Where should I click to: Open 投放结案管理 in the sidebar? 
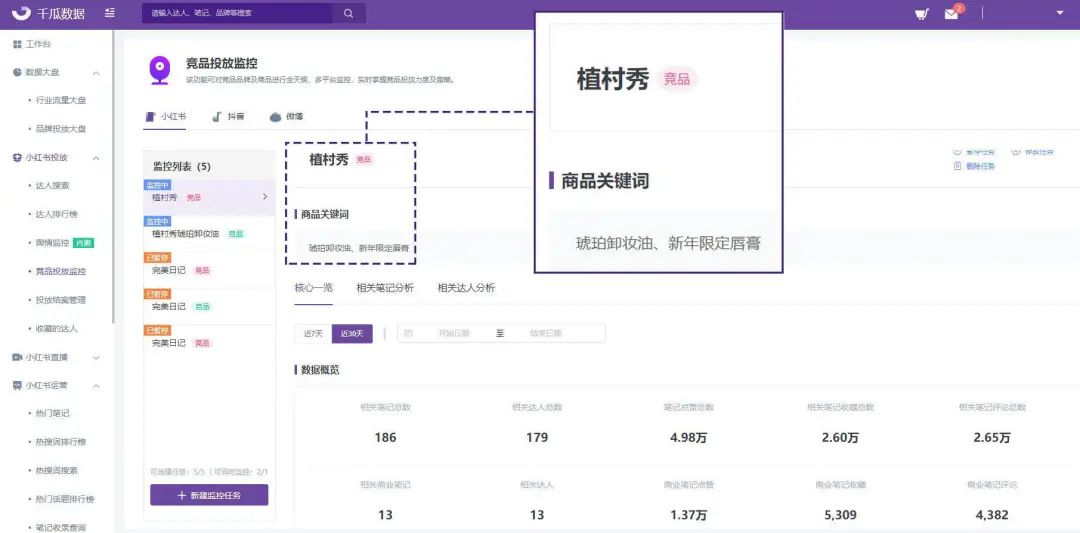pyautogui.click(x=61, y=300)
